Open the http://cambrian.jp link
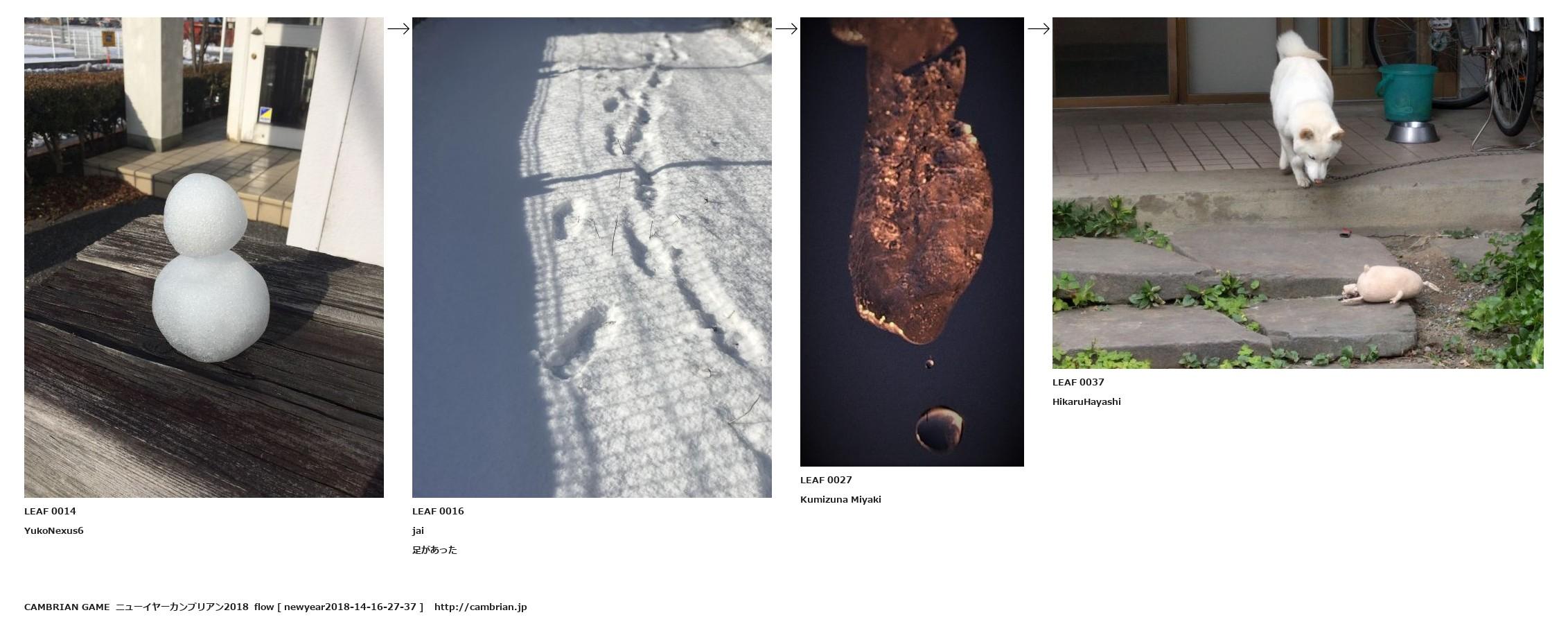 (x=481, y=607)
